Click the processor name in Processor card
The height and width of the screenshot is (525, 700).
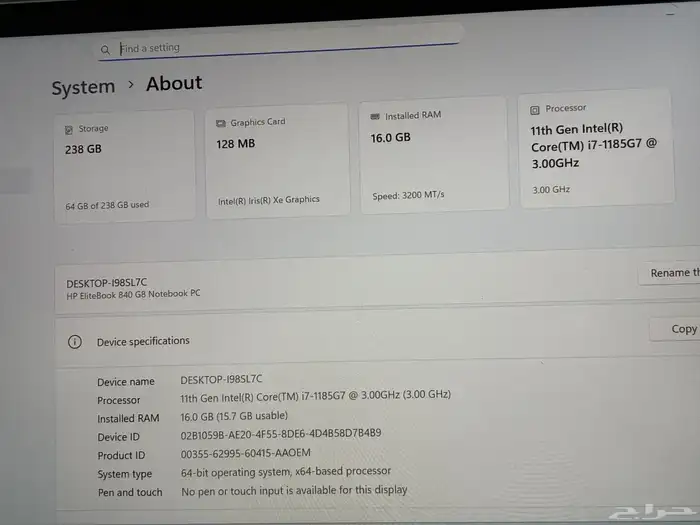593,146
